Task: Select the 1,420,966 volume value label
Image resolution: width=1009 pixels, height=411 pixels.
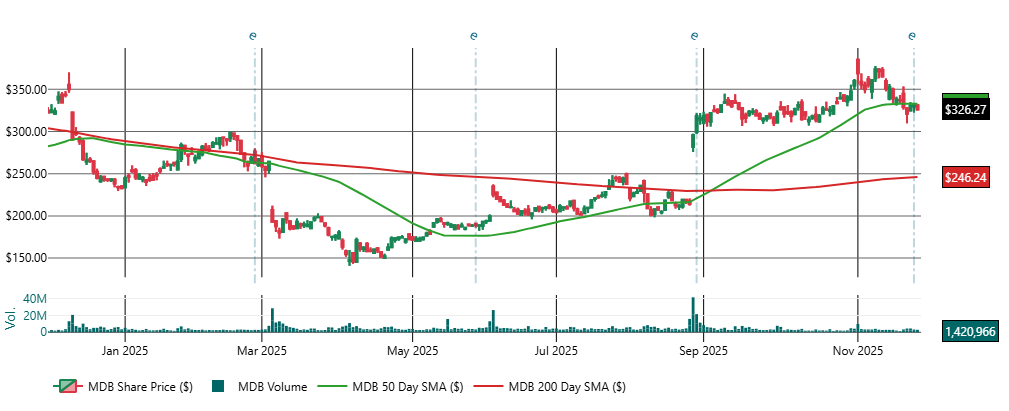Action: (x=969, y=331)
